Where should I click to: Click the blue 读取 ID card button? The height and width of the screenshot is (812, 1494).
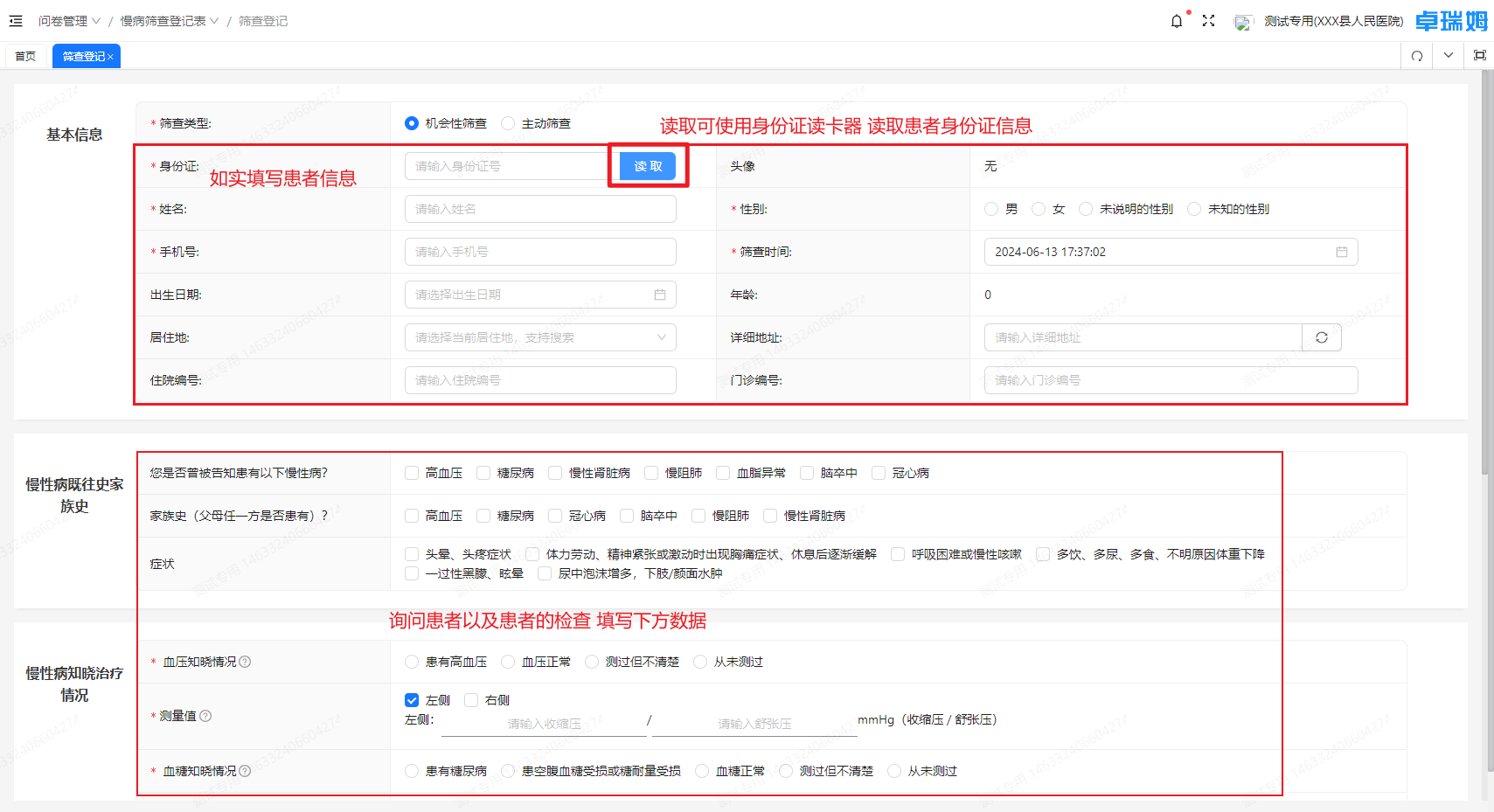647,166
